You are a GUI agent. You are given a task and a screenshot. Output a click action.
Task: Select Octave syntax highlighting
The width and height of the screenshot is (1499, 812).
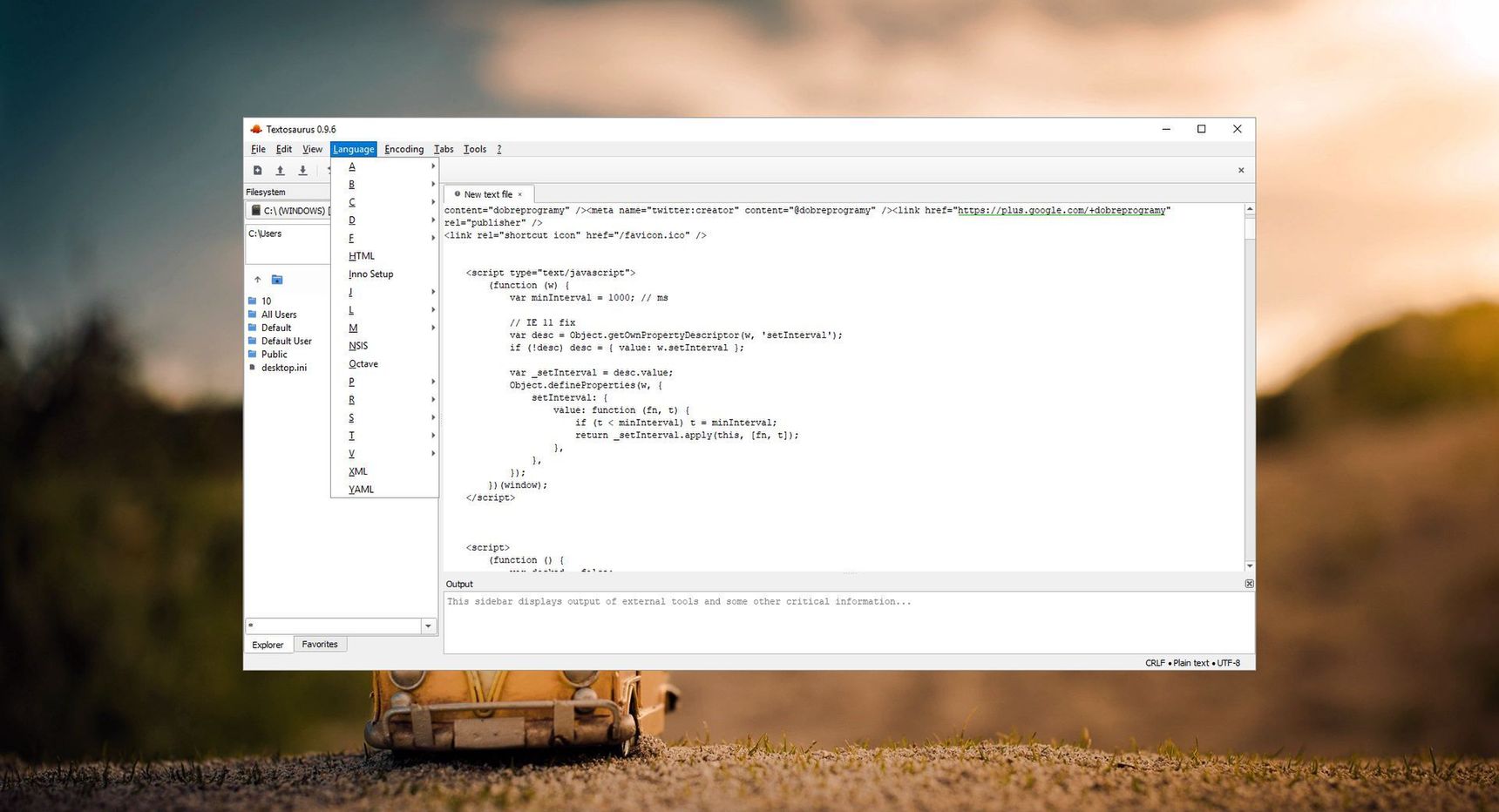tap(384, 363)
